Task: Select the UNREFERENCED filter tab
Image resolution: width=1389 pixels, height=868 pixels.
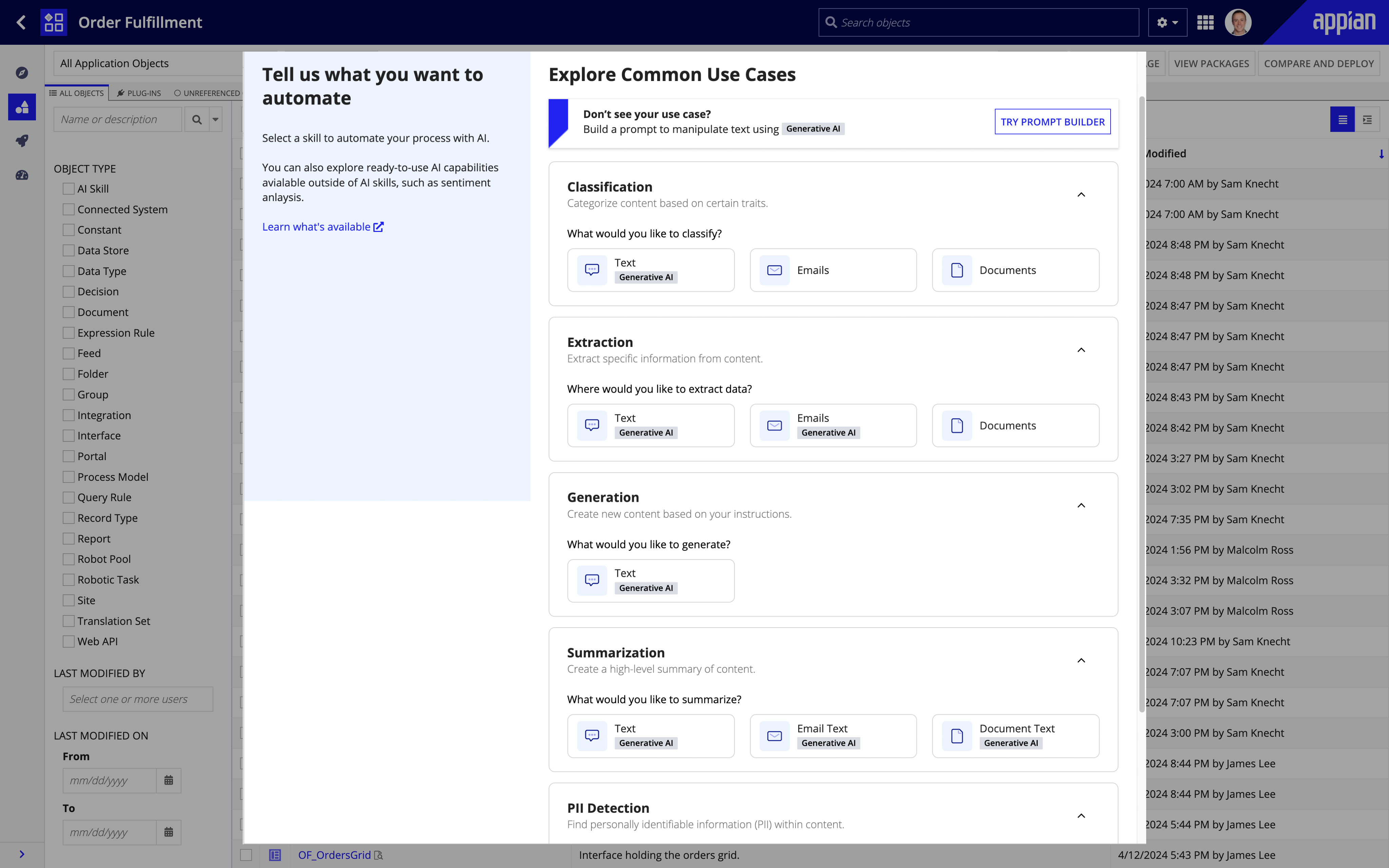Action: point(207,93)
